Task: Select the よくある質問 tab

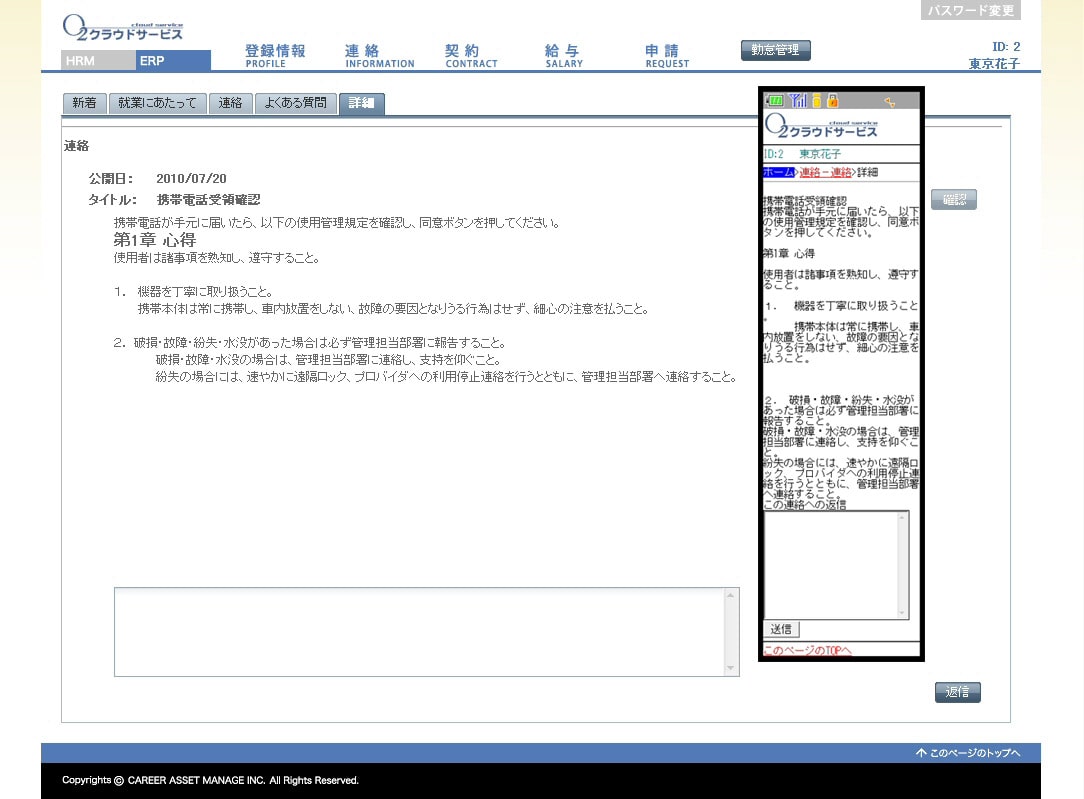Action: 295,103
